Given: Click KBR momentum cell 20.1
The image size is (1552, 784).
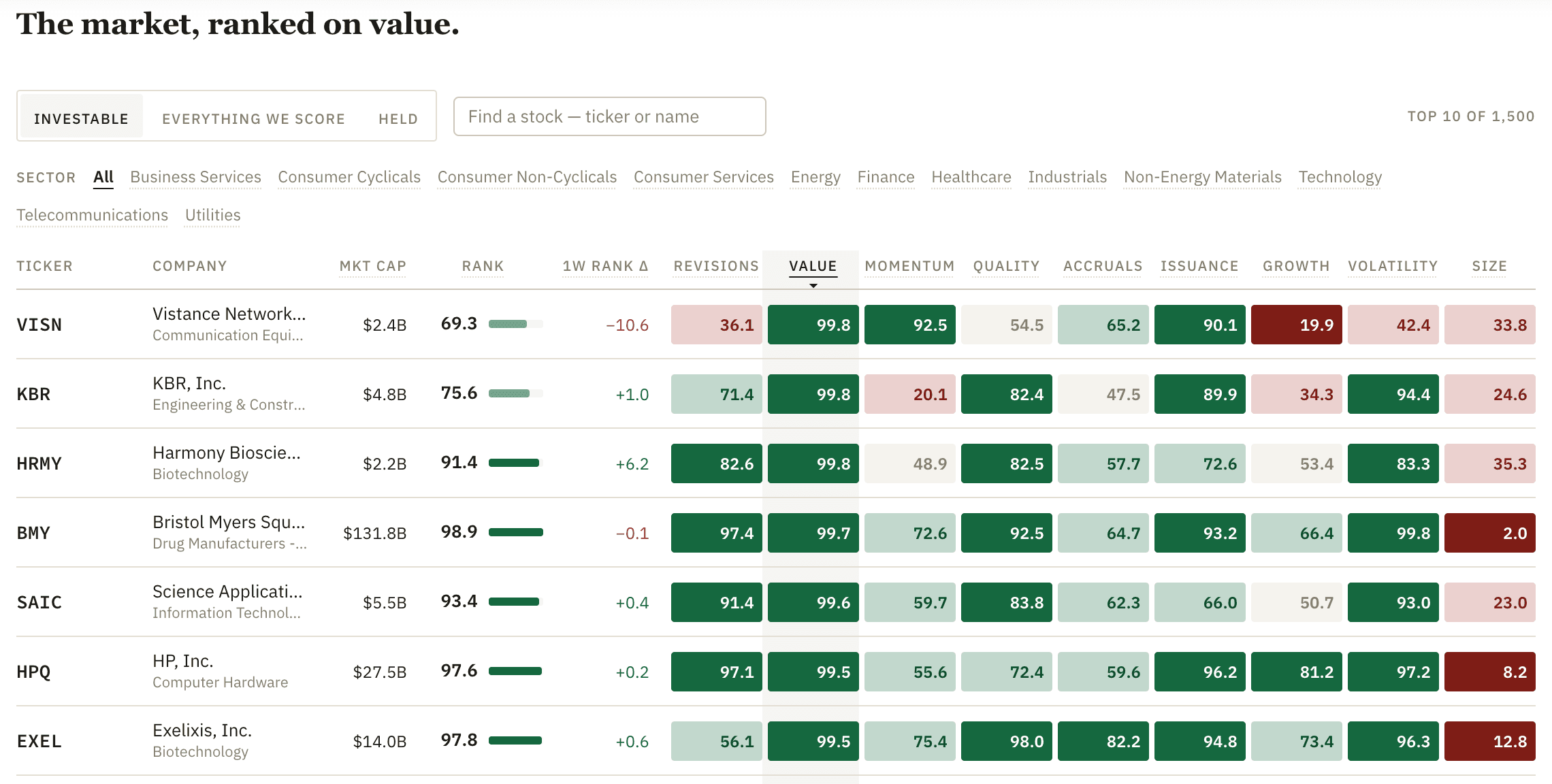Looking at the screenshot, I should tap(909, 394).
